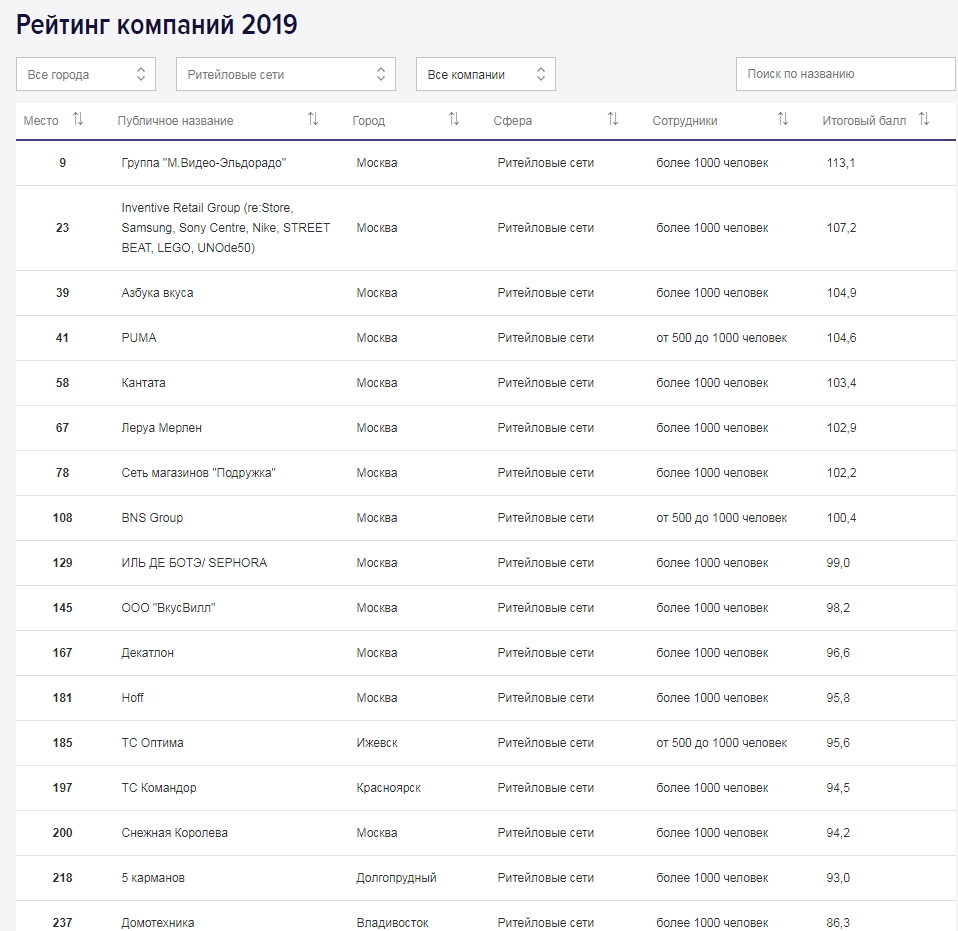Sort by Сотрудники with arrows icon
The image size is (958, 931).
(x=783, y=120)
